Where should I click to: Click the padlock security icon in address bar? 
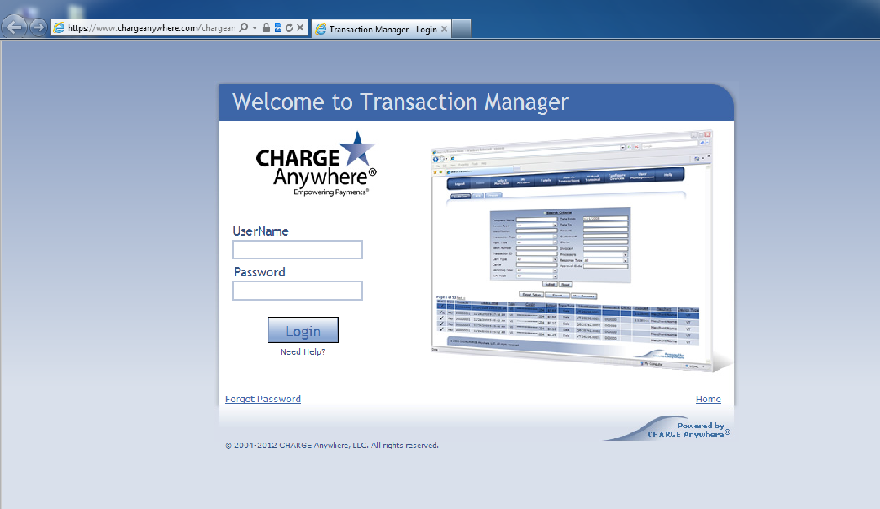[266, 29]
